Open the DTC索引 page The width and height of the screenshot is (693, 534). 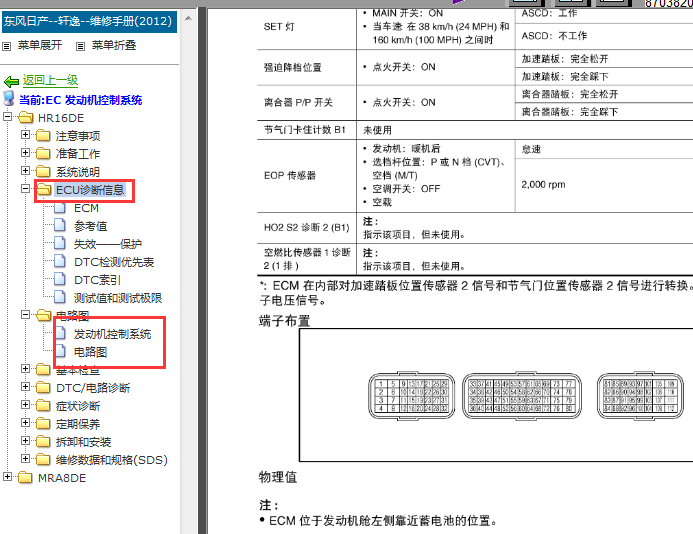coord(97,280)
